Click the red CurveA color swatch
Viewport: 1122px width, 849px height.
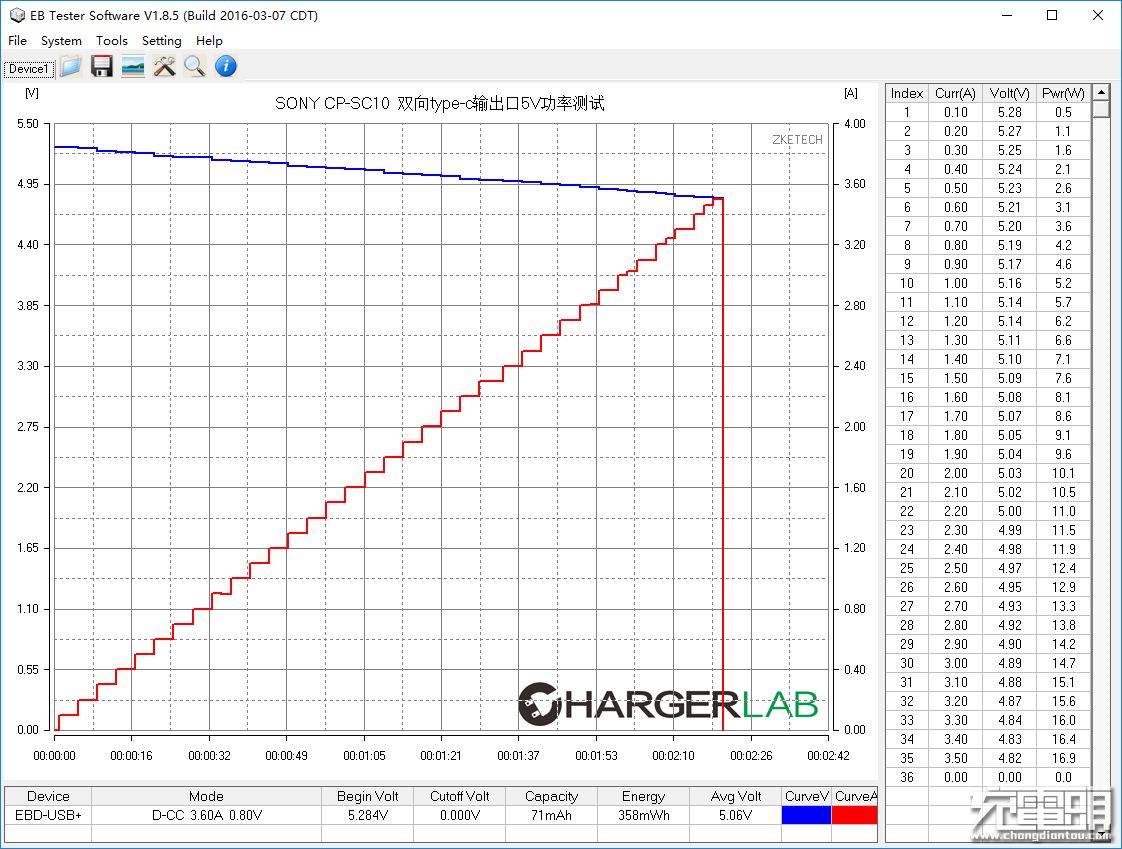(x=854, y=815)
